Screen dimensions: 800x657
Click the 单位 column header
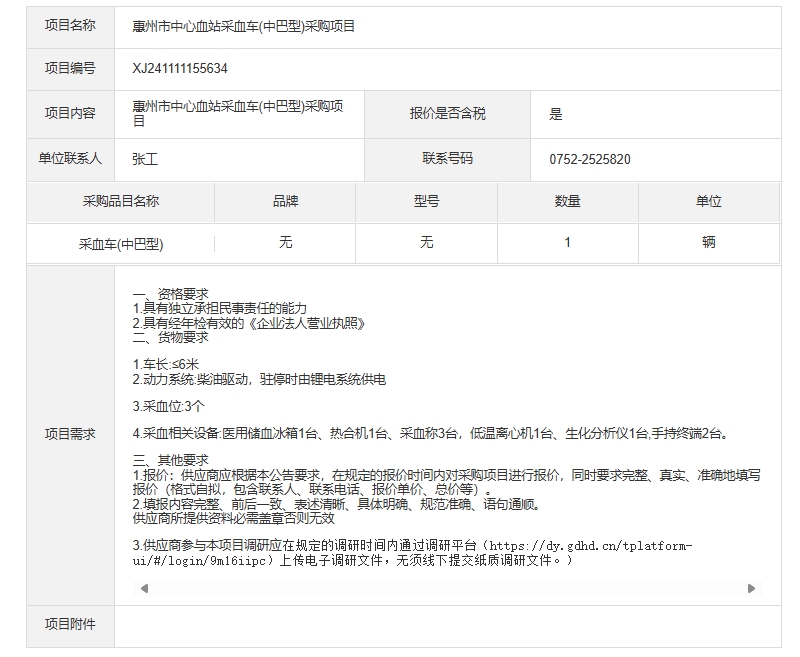(x=709, y=201)
